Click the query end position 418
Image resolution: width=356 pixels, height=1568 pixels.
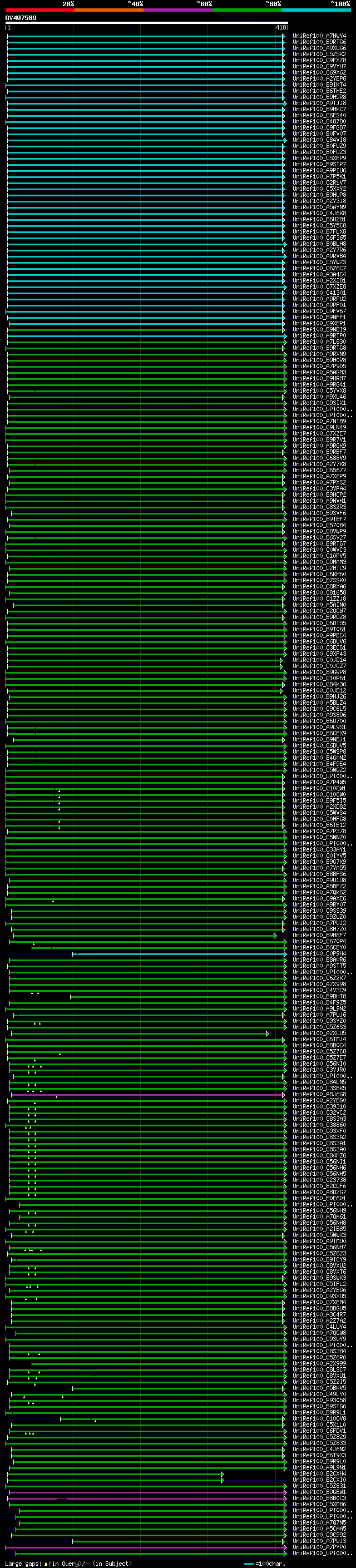pos(280,28)
